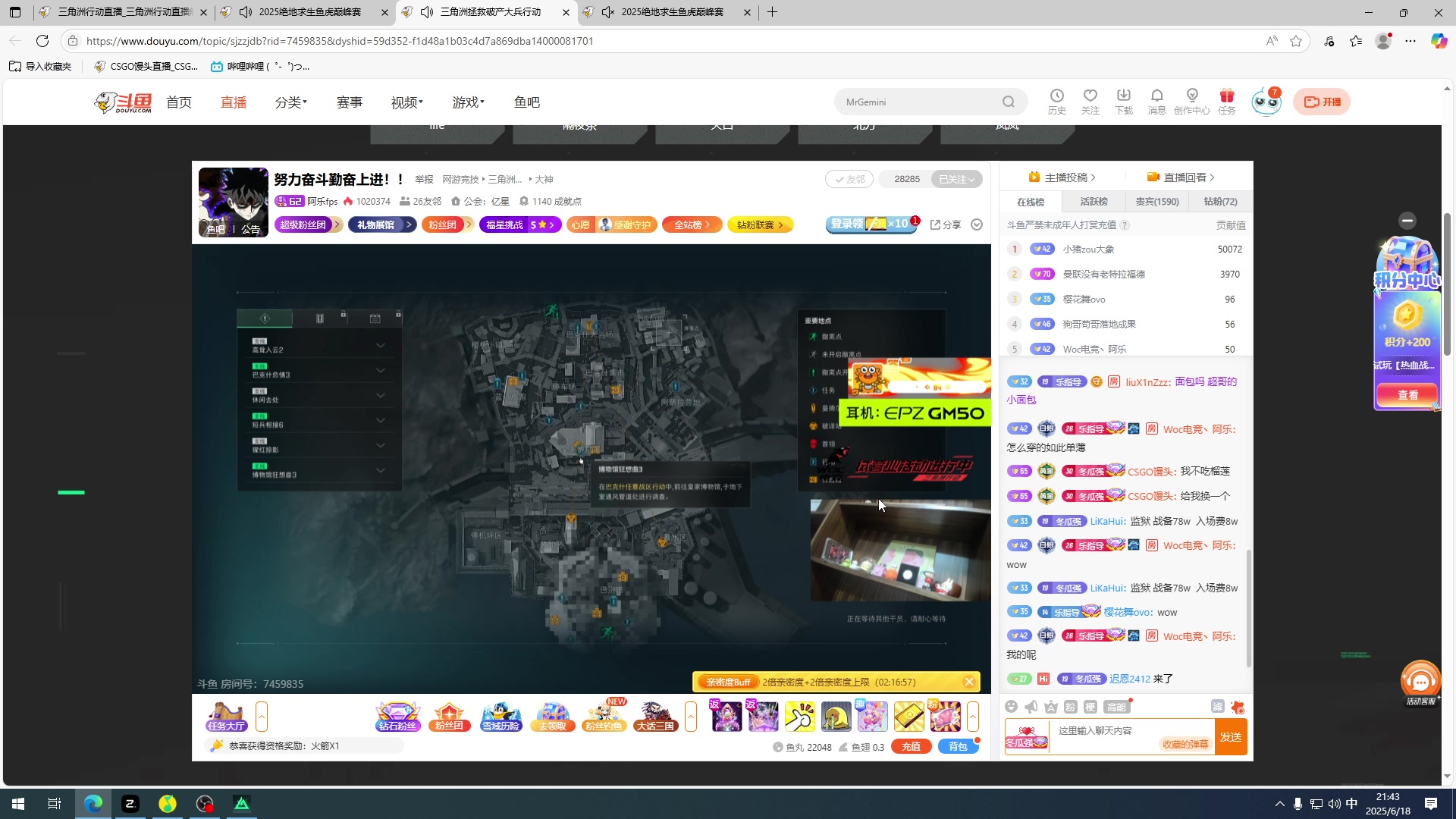Viewport: 1456px width, 819px height.
Task: Expand the 分类 navigation dropdown
Action: pyautogui.click(x=291, y=102)
